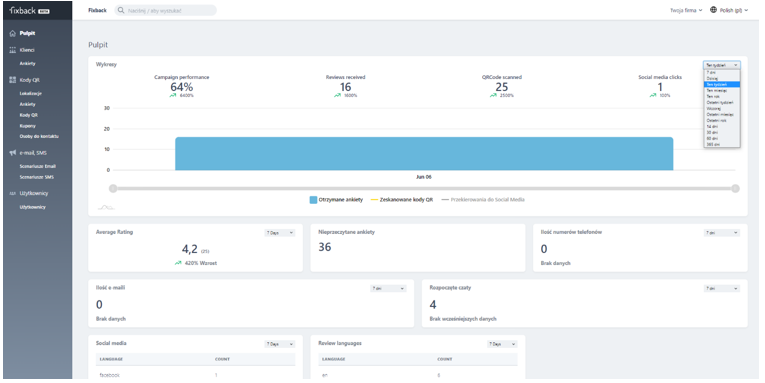Click right handle of chart range slider
The width and height of the screenshot is (765, 383).
735,188
